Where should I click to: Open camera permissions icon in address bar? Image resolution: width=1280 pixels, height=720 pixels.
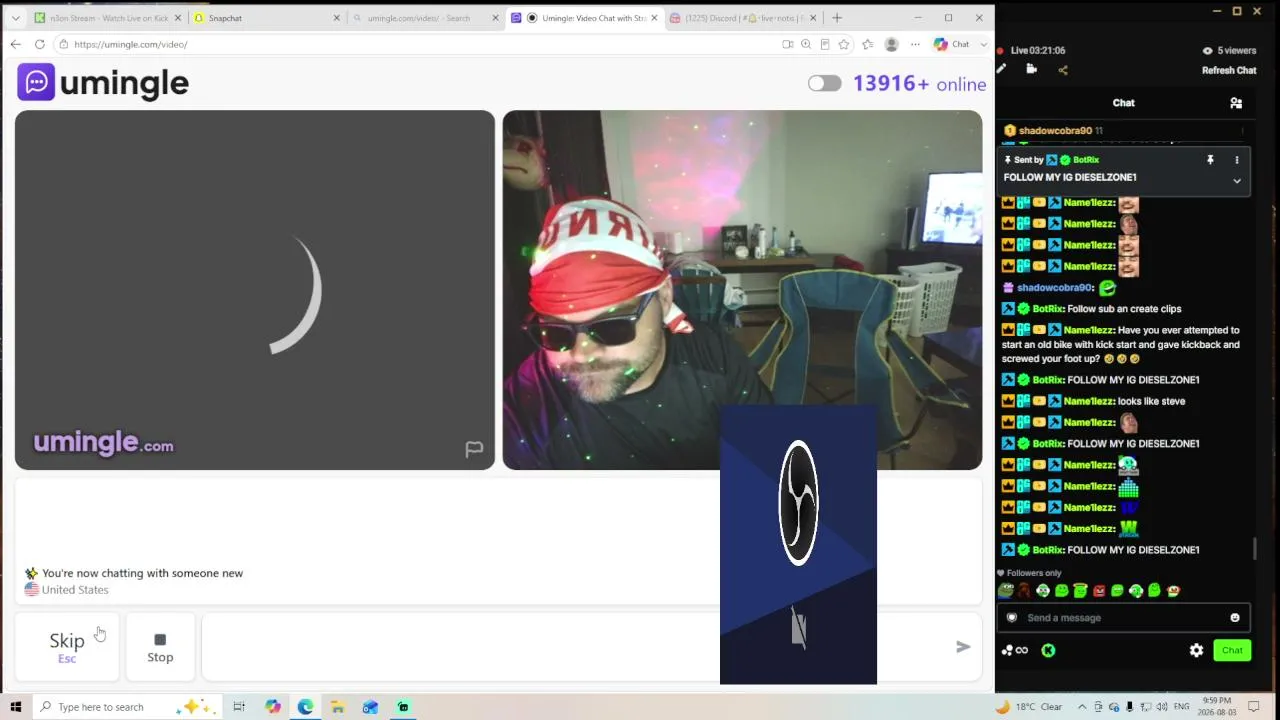[x=788, y=44]
